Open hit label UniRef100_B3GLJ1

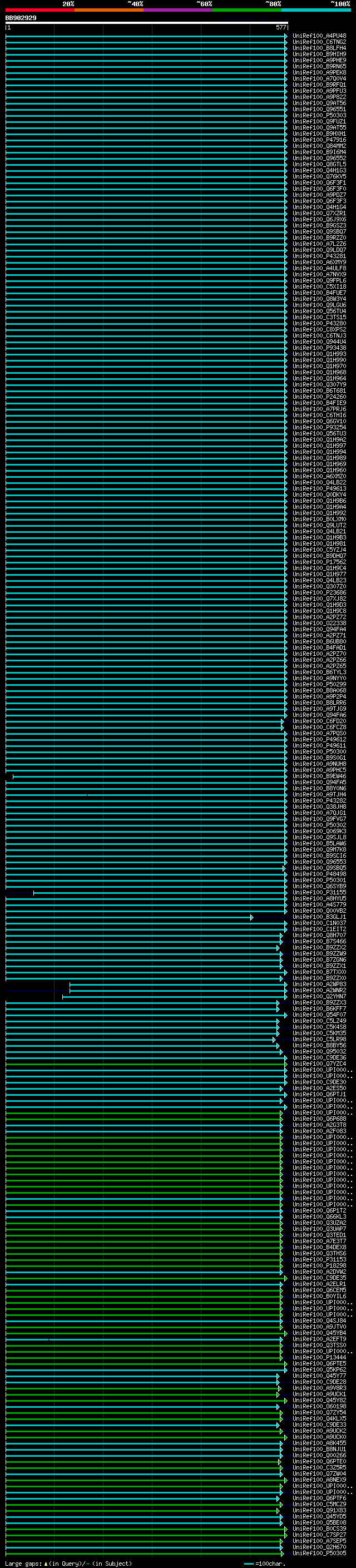pos(319,917)
